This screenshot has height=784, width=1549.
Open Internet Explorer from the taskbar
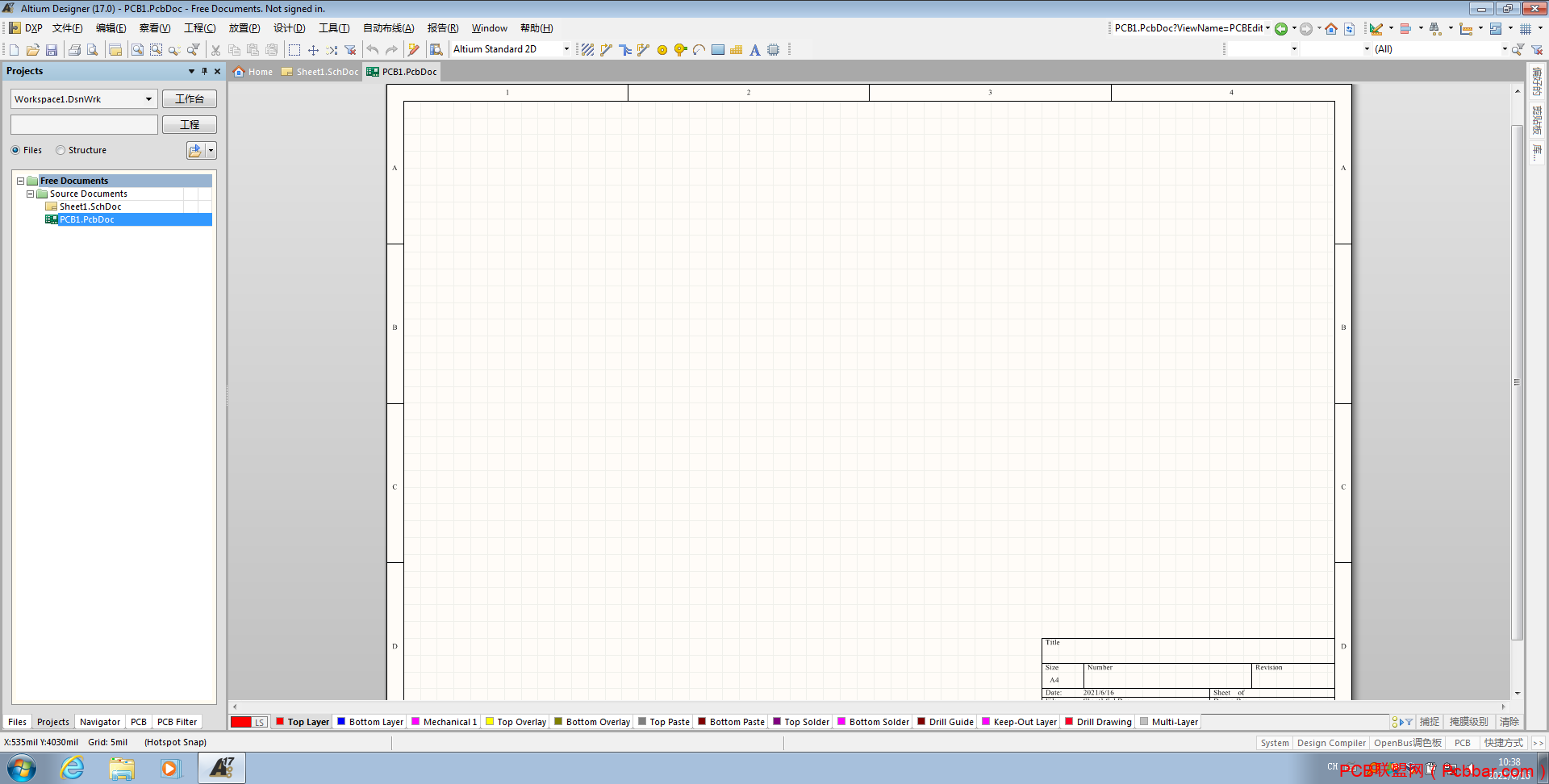73,768
